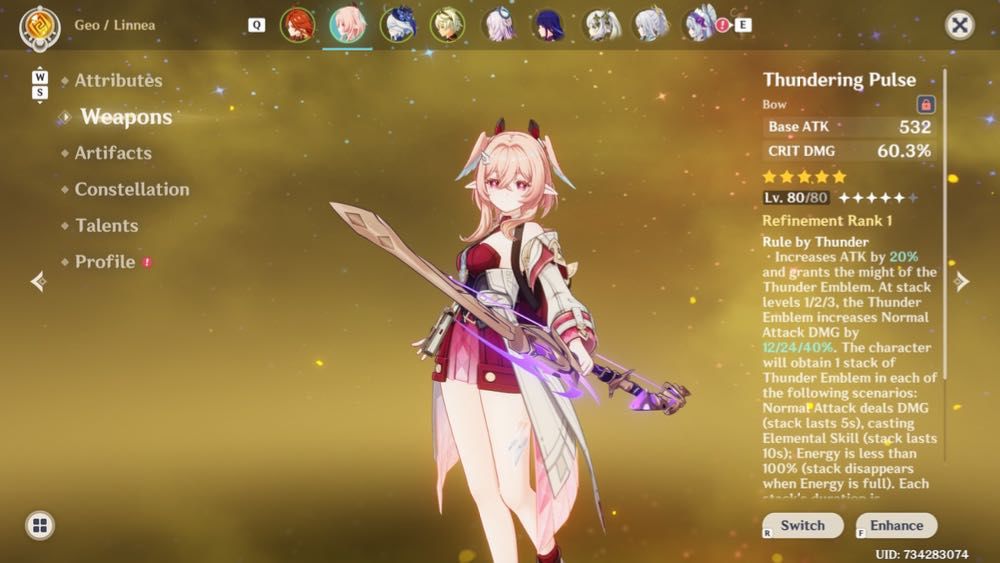Click the Geo / Linnea header label
The width and height of the screenshot is (1000, 563).
[x=115, y=26]
